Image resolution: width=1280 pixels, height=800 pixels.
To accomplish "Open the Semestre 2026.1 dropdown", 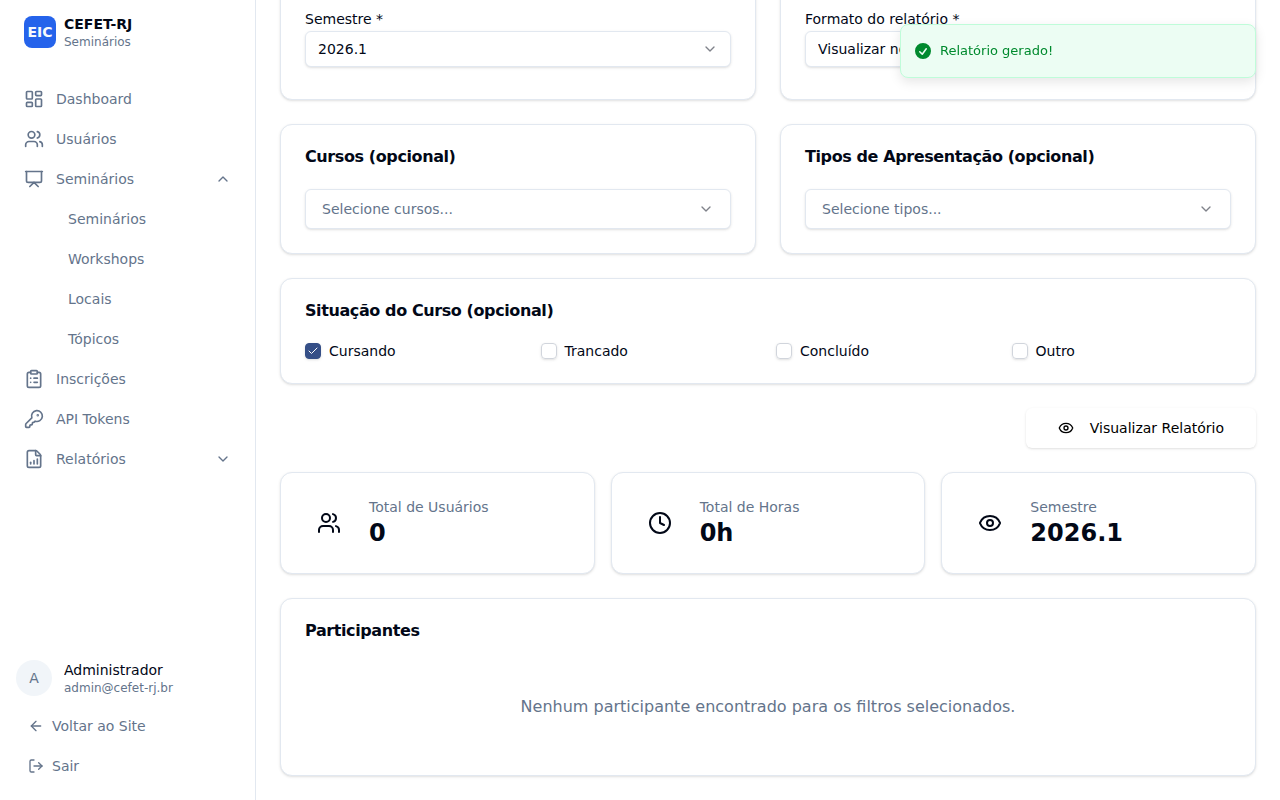I will click(518, 49).
